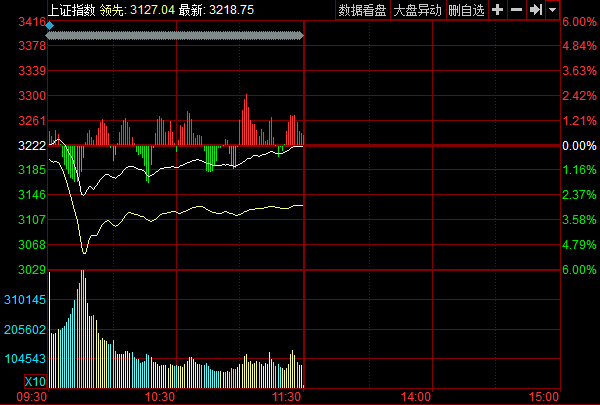Click the gray diamond marker strip
Viewport: 600px width, 405px height.
click(x=175, y=36)
